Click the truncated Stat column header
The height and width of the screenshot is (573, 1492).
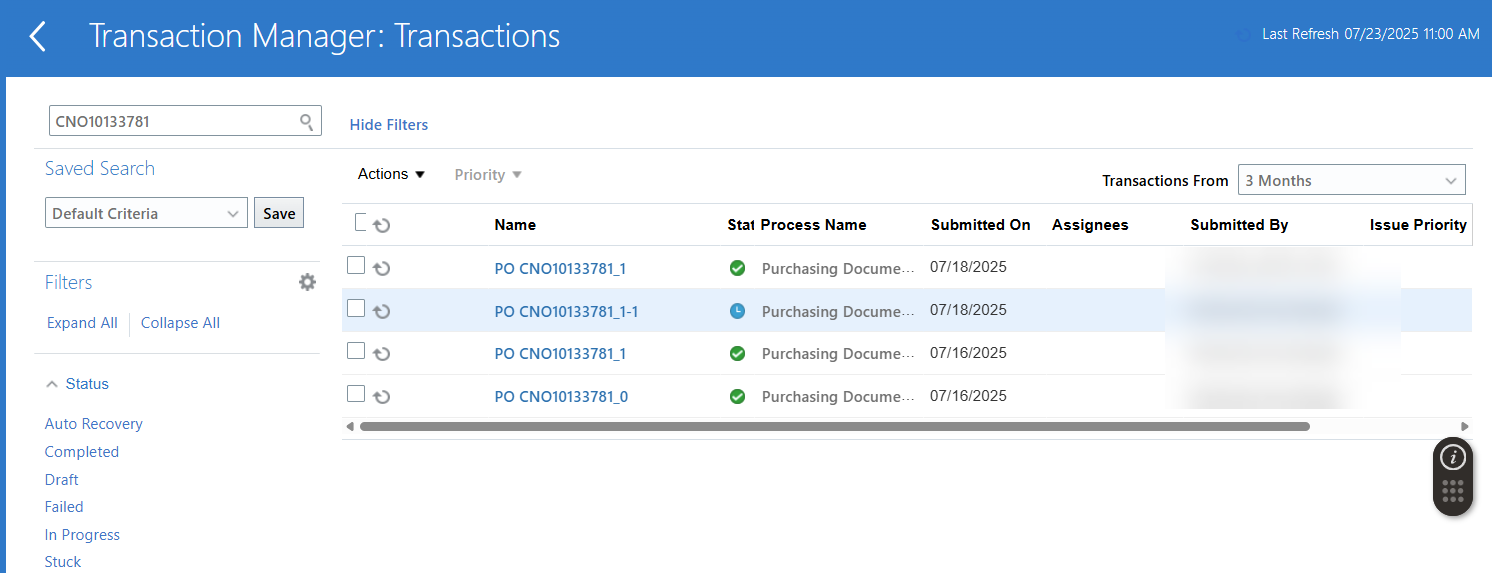coord(740,225)
